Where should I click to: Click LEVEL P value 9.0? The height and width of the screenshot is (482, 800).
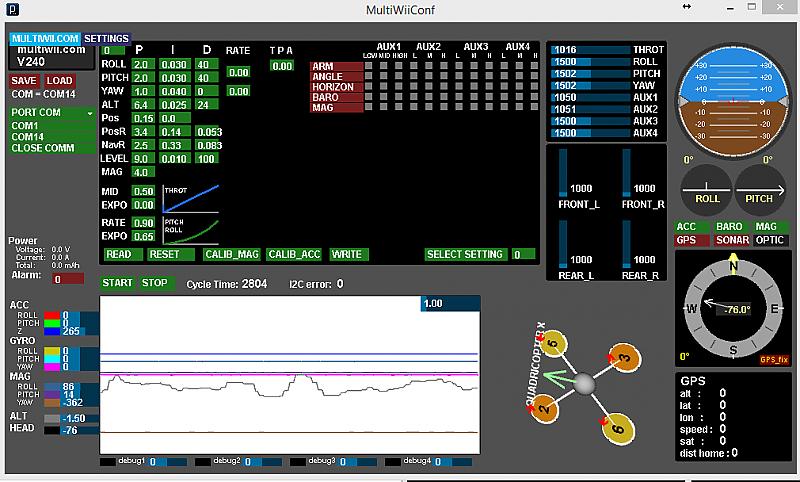[x=143, y=159]
